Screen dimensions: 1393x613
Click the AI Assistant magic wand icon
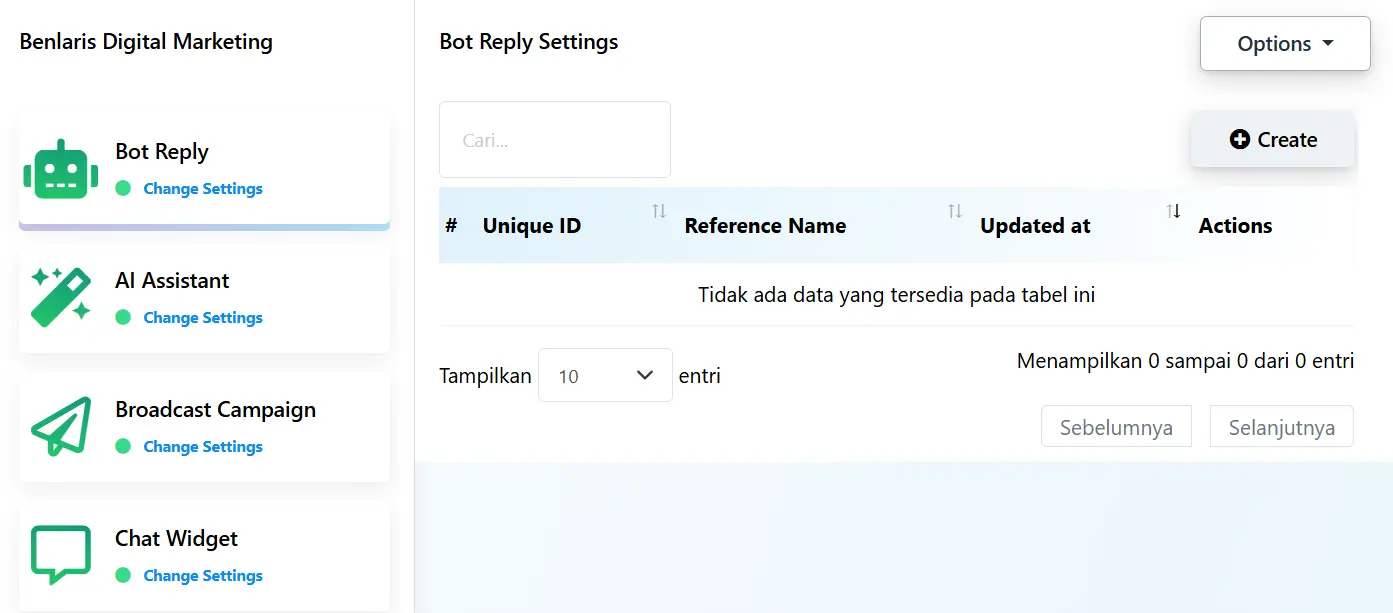tap(61, 297)
